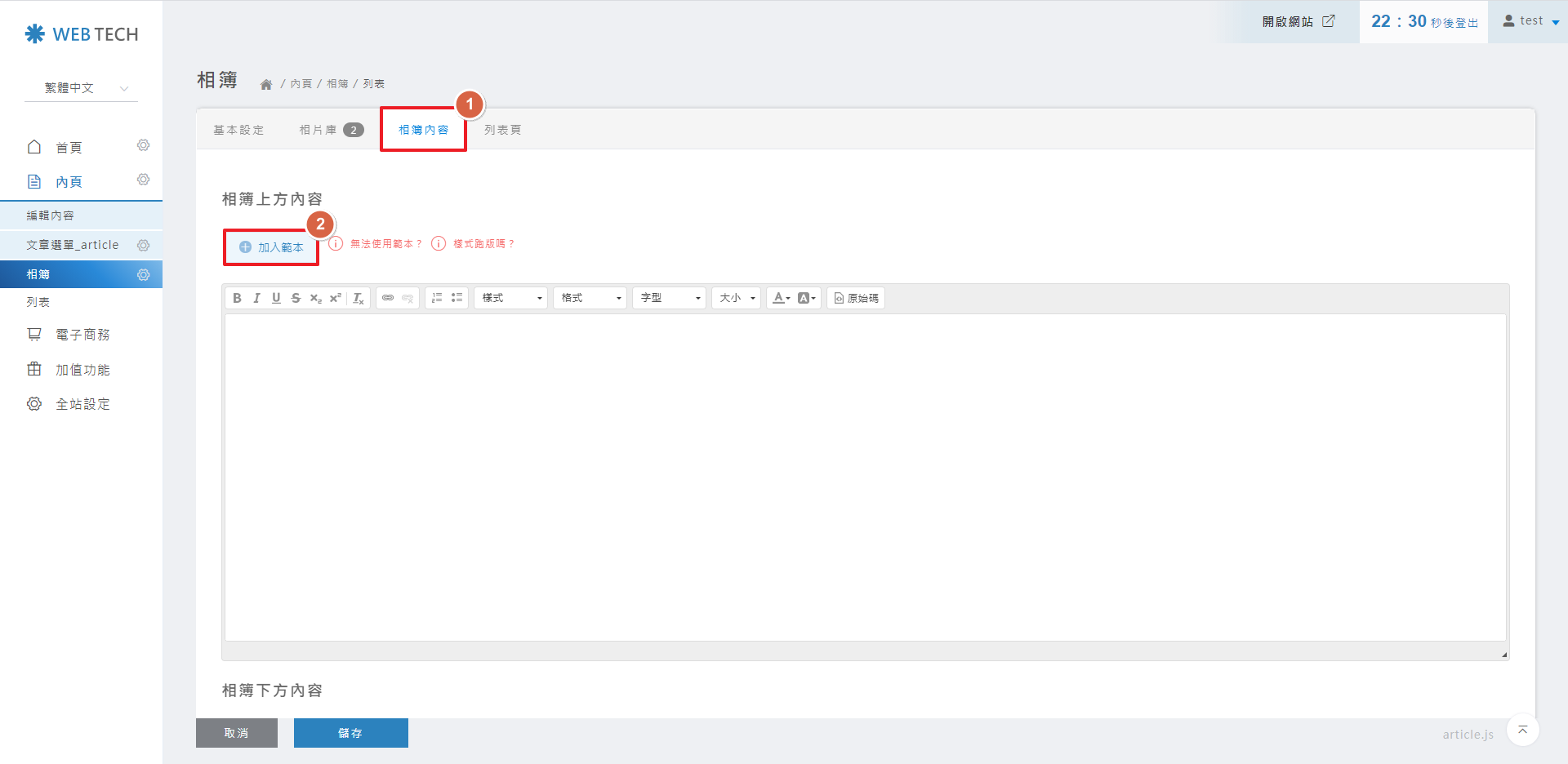
Task: Open the 樣式 styles dropdown
Action: [511, 298]
